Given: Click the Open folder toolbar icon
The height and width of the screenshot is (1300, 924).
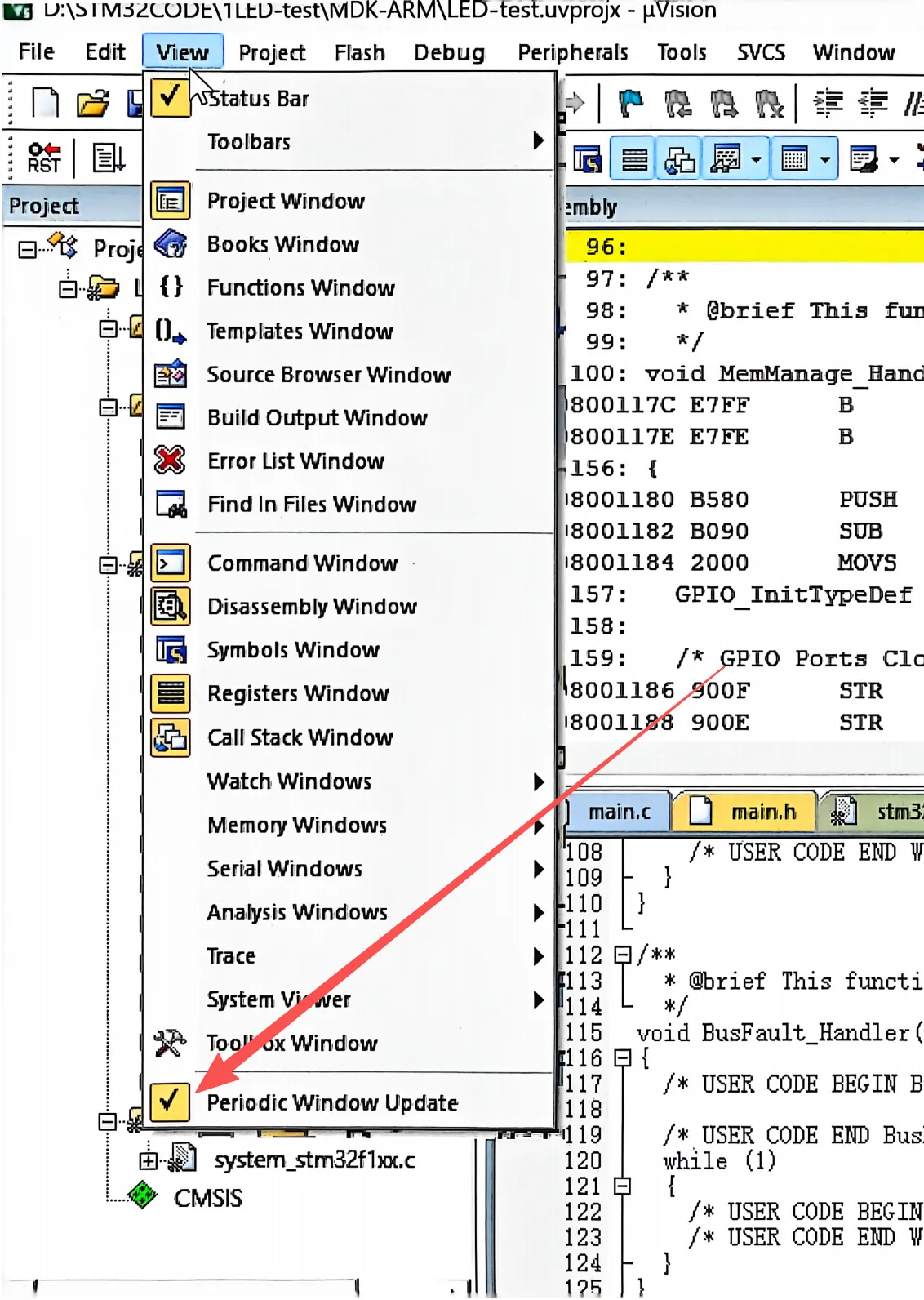Looking at the screenshot, I should click(x=92, y=104).
